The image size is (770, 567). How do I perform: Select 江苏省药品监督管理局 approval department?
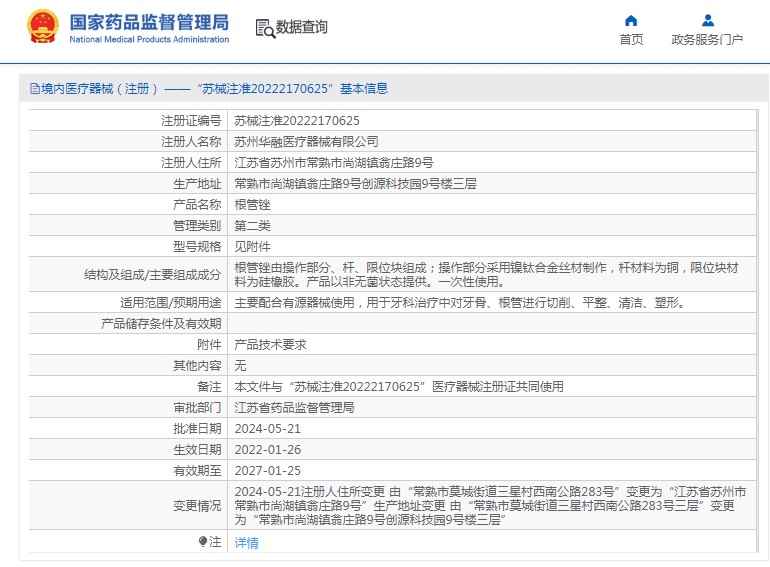(x=294, y=408)
